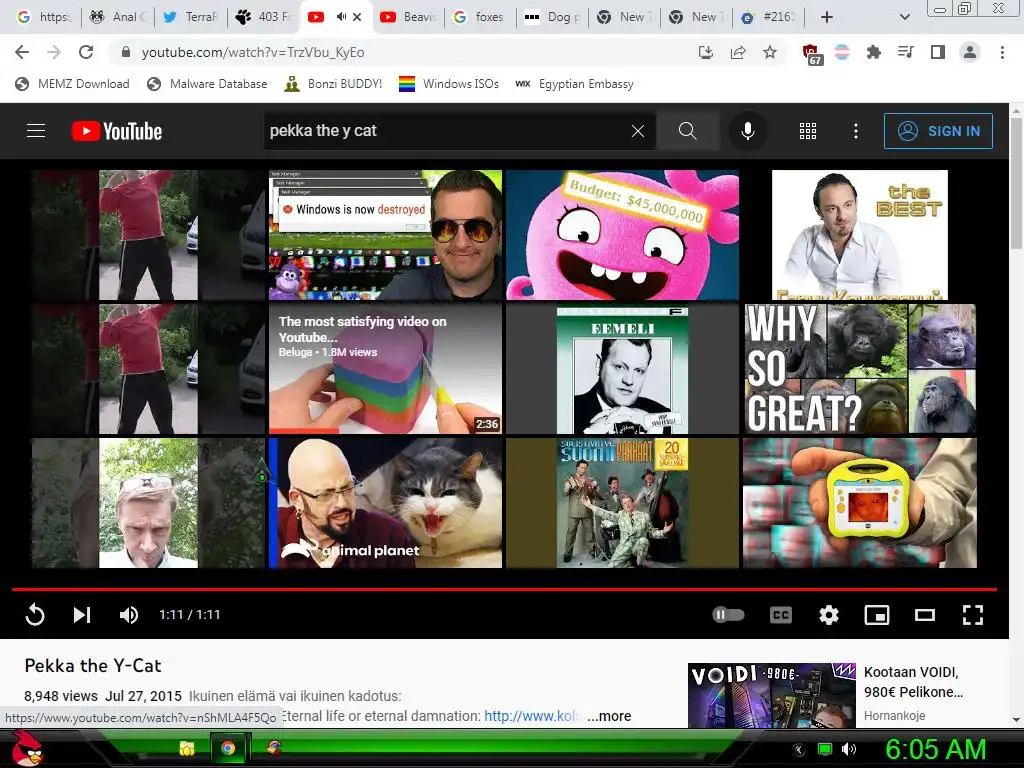Toggle theater mode
Image resolution: width=1024 pixels, height=768 pixels.
(925, 615)
